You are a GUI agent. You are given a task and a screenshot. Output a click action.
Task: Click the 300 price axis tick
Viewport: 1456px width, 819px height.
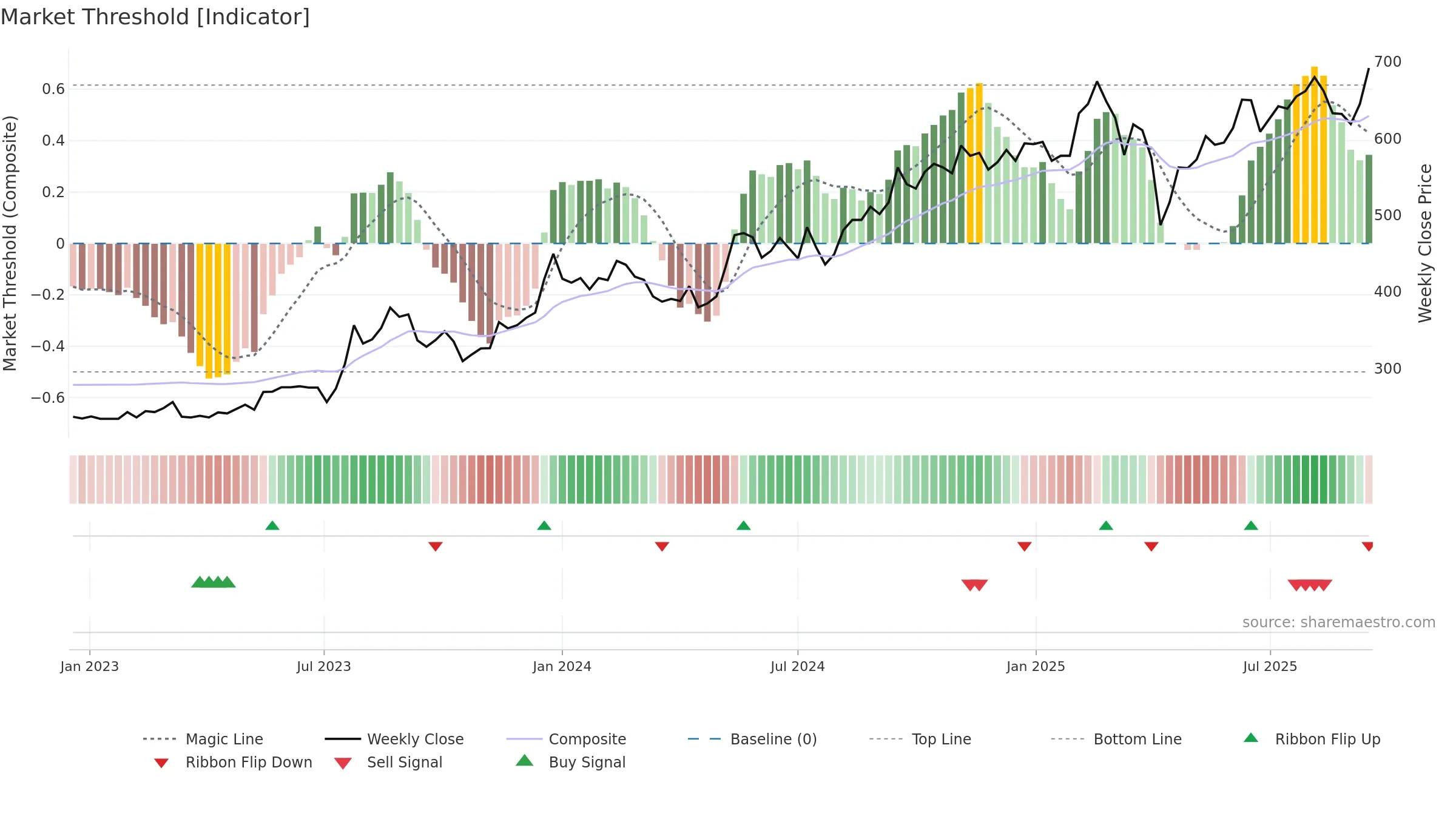1388,369
